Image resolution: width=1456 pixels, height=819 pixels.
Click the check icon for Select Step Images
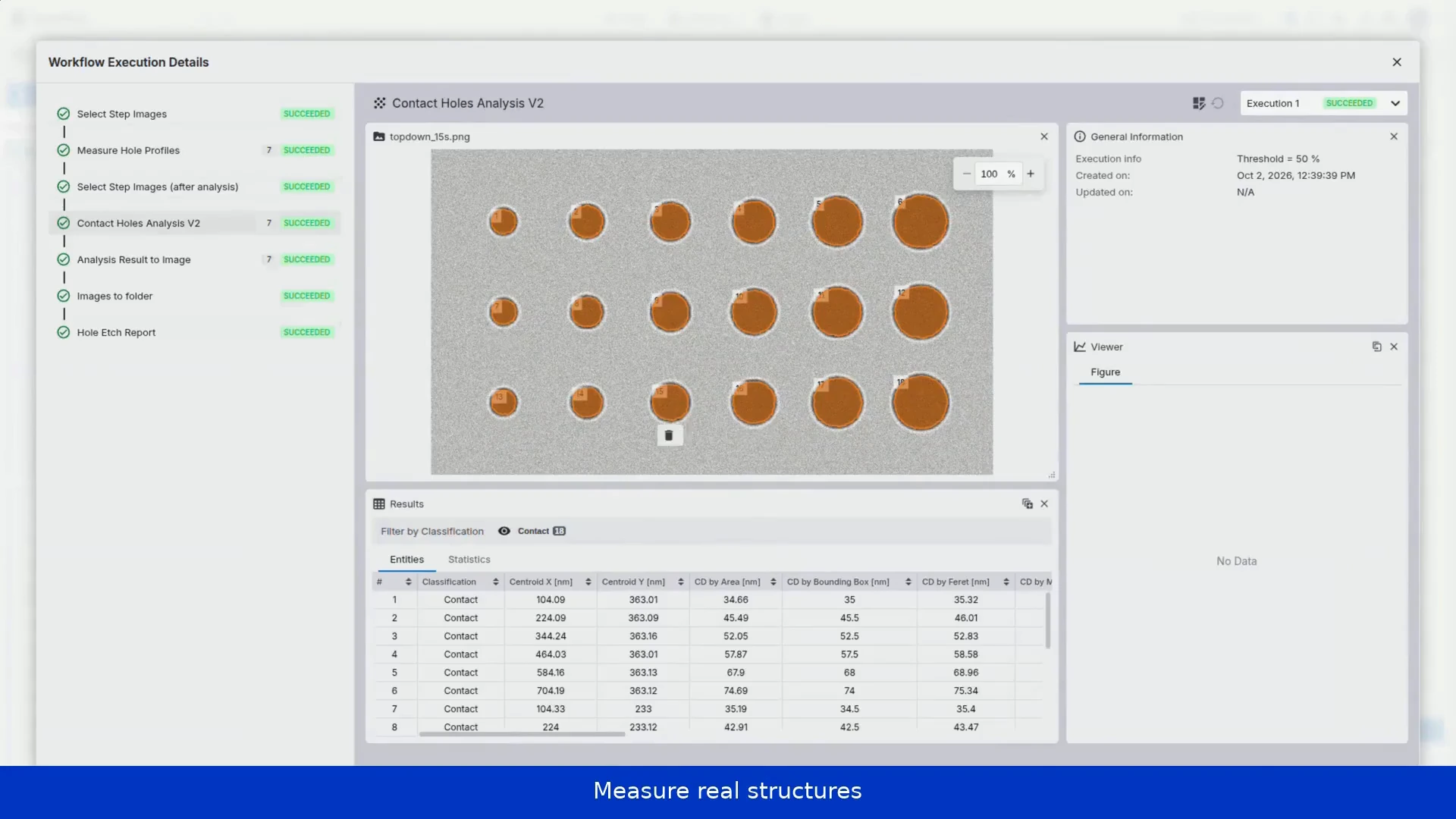(x=64, y=114)
